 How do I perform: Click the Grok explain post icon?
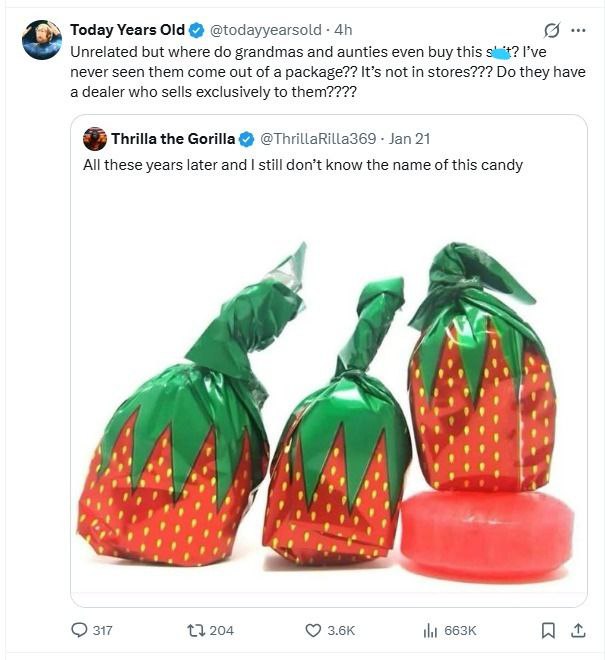[548, 30]
